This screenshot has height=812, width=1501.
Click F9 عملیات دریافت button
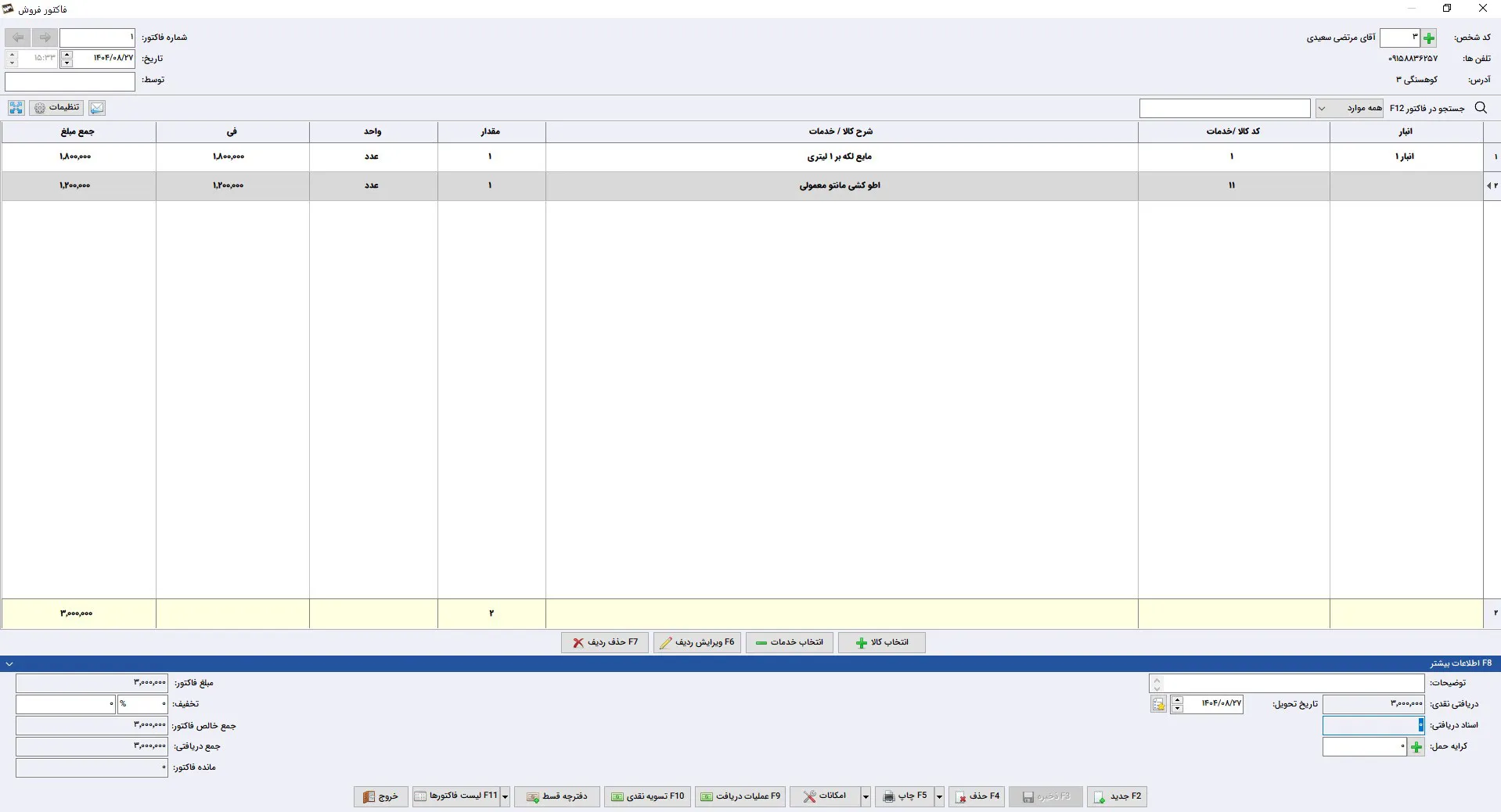(x=740, y=796)
